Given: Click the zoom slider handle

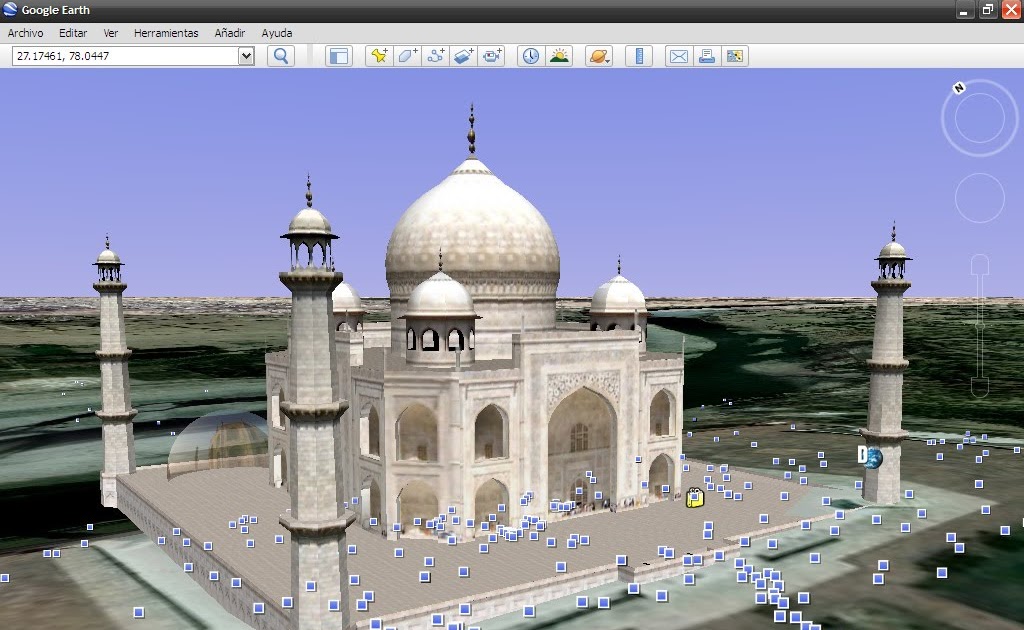Looking at the screenshot, I should (x=980, y=325).
